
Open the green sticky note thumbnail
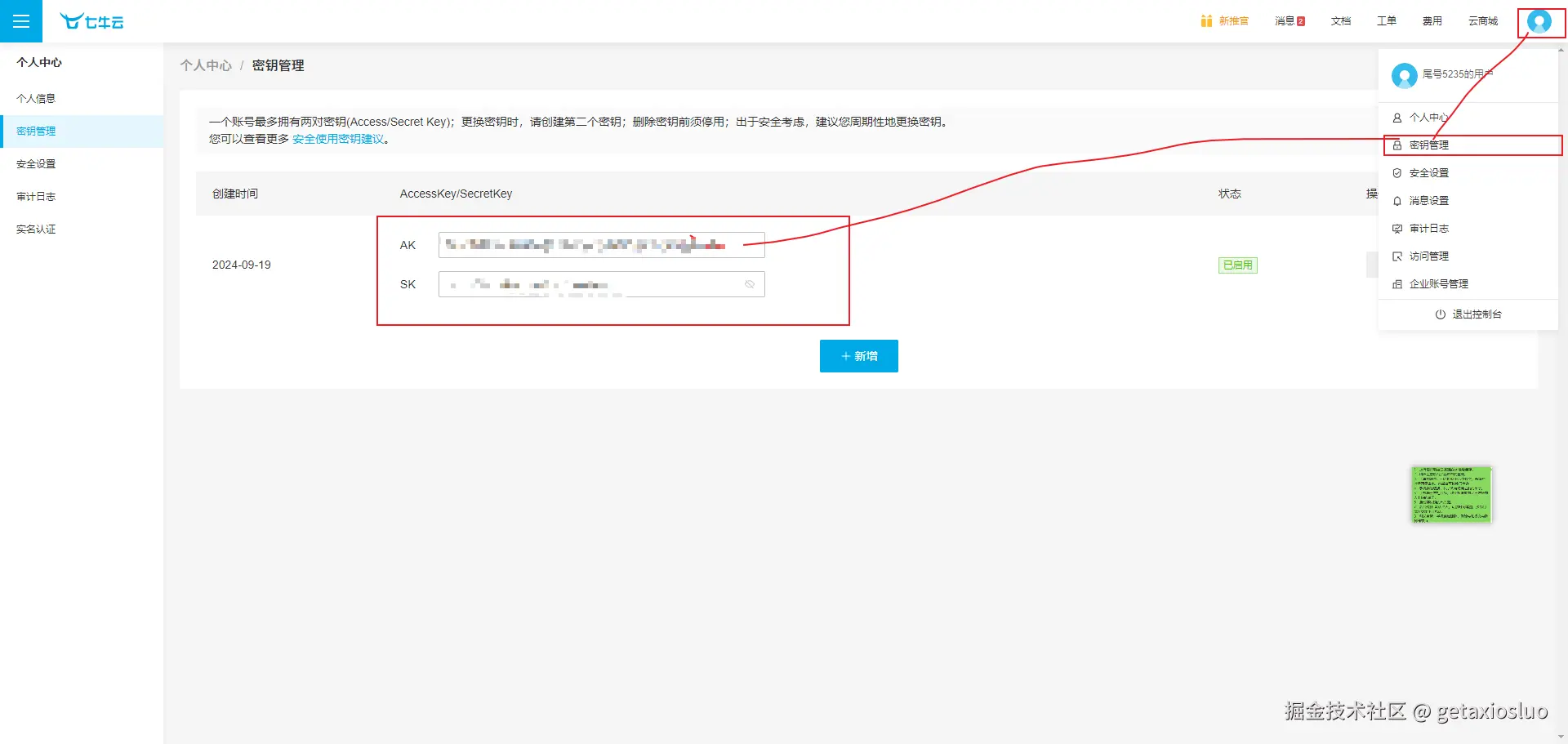point(1451,494)
